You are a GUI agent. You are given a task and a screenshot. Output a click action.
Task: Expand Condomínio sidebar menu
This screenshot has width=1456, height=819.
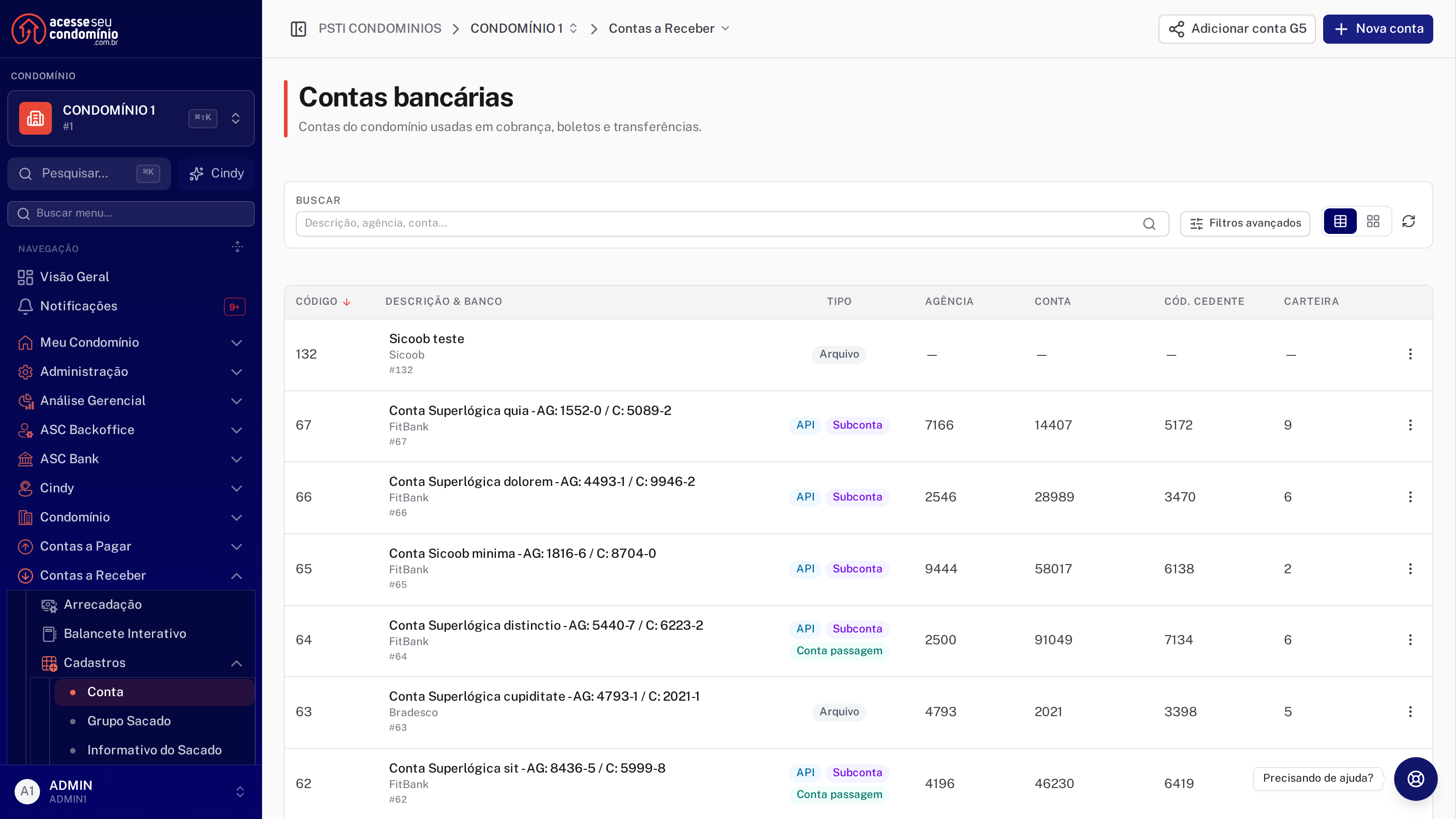(x=131, y=517)
